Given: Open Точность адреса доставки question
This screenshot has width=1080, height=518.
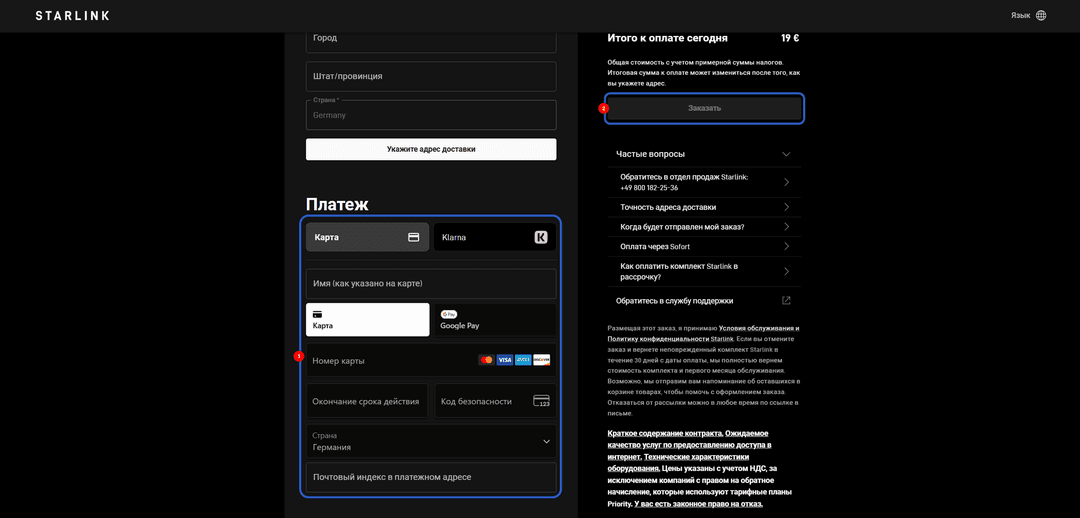Looking at the screenshot, I should click(704, 207).
